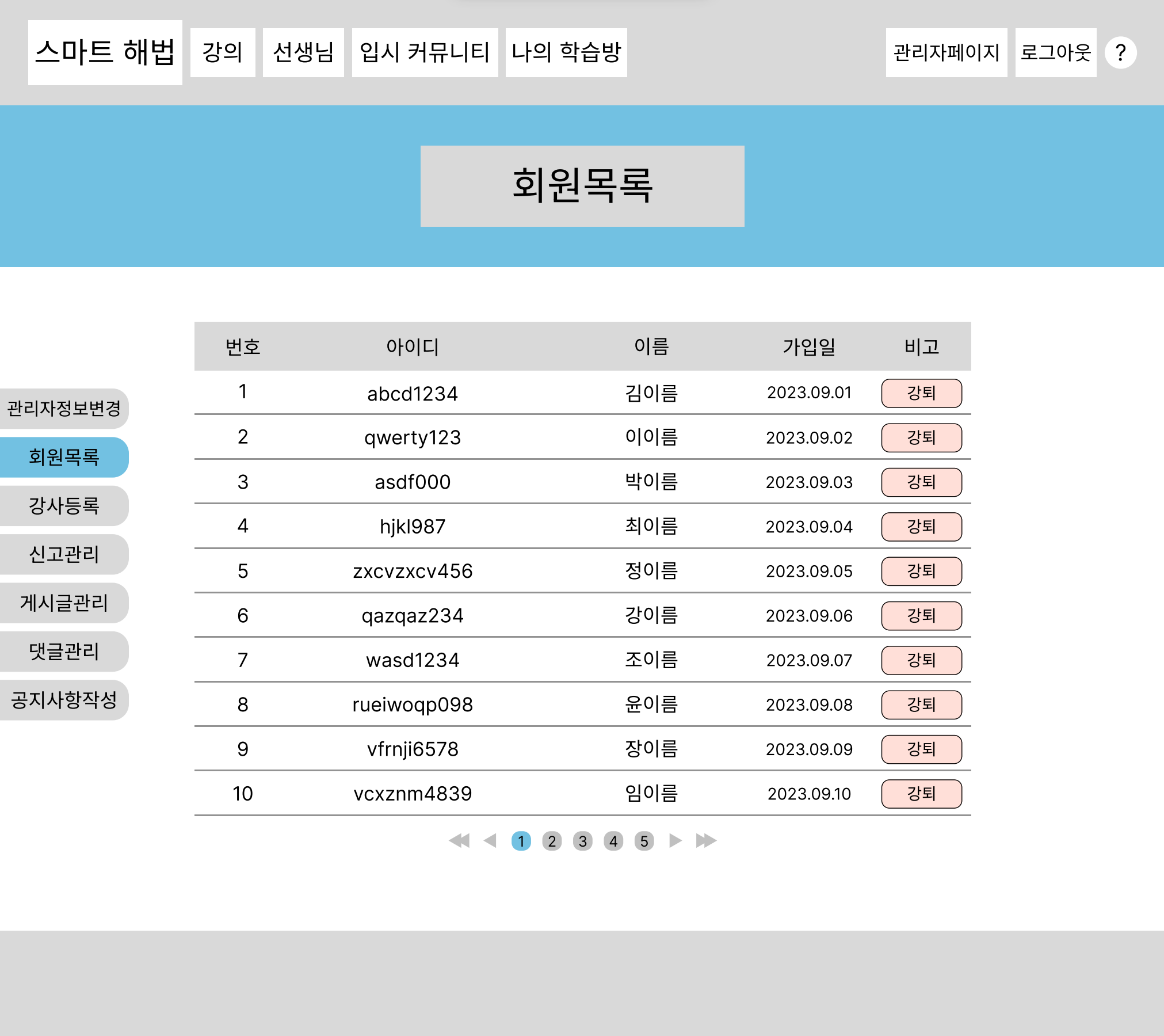Go to next page arrow

coord(675,841)
